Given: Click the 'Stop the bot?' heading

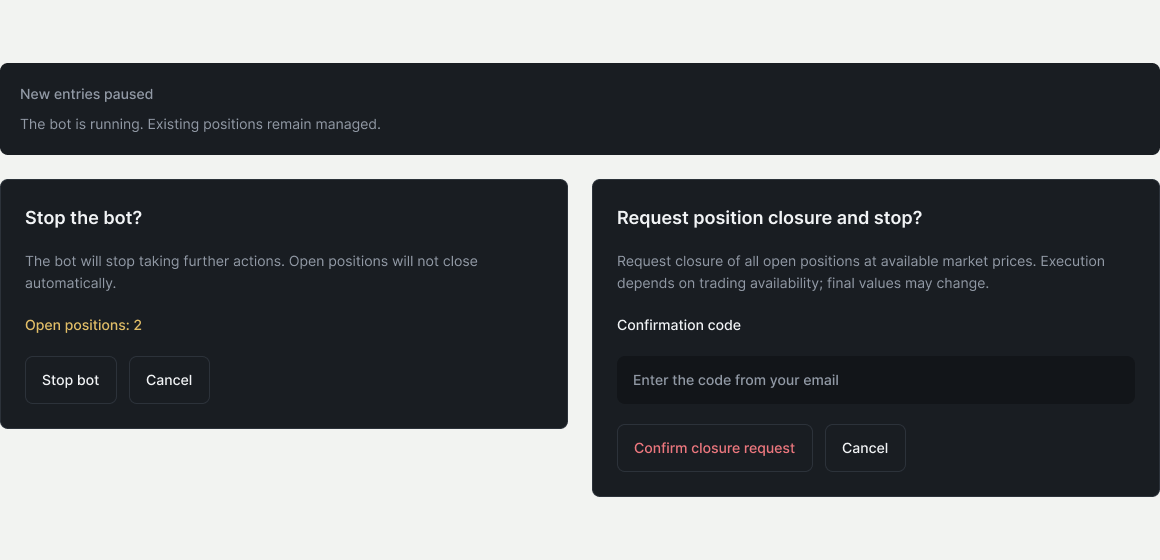Looking at the screenshot, I should point(84,218).
